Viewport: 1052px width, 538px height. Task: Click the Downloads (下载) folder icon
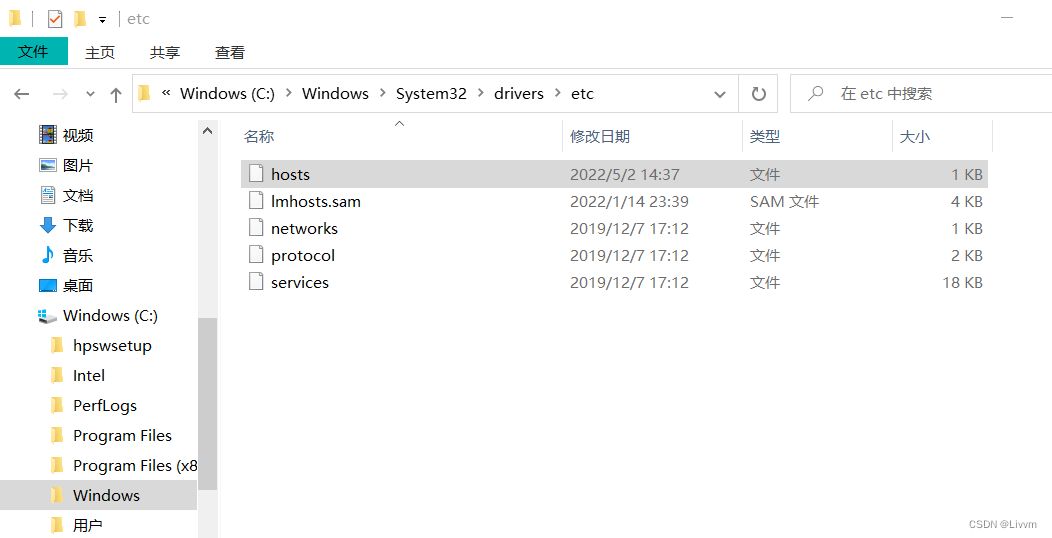[48, 225]
